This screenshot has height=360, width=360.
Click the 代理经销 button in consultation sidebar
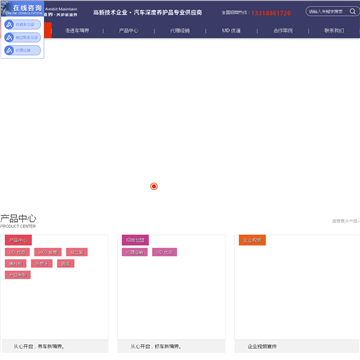[23, 50]
